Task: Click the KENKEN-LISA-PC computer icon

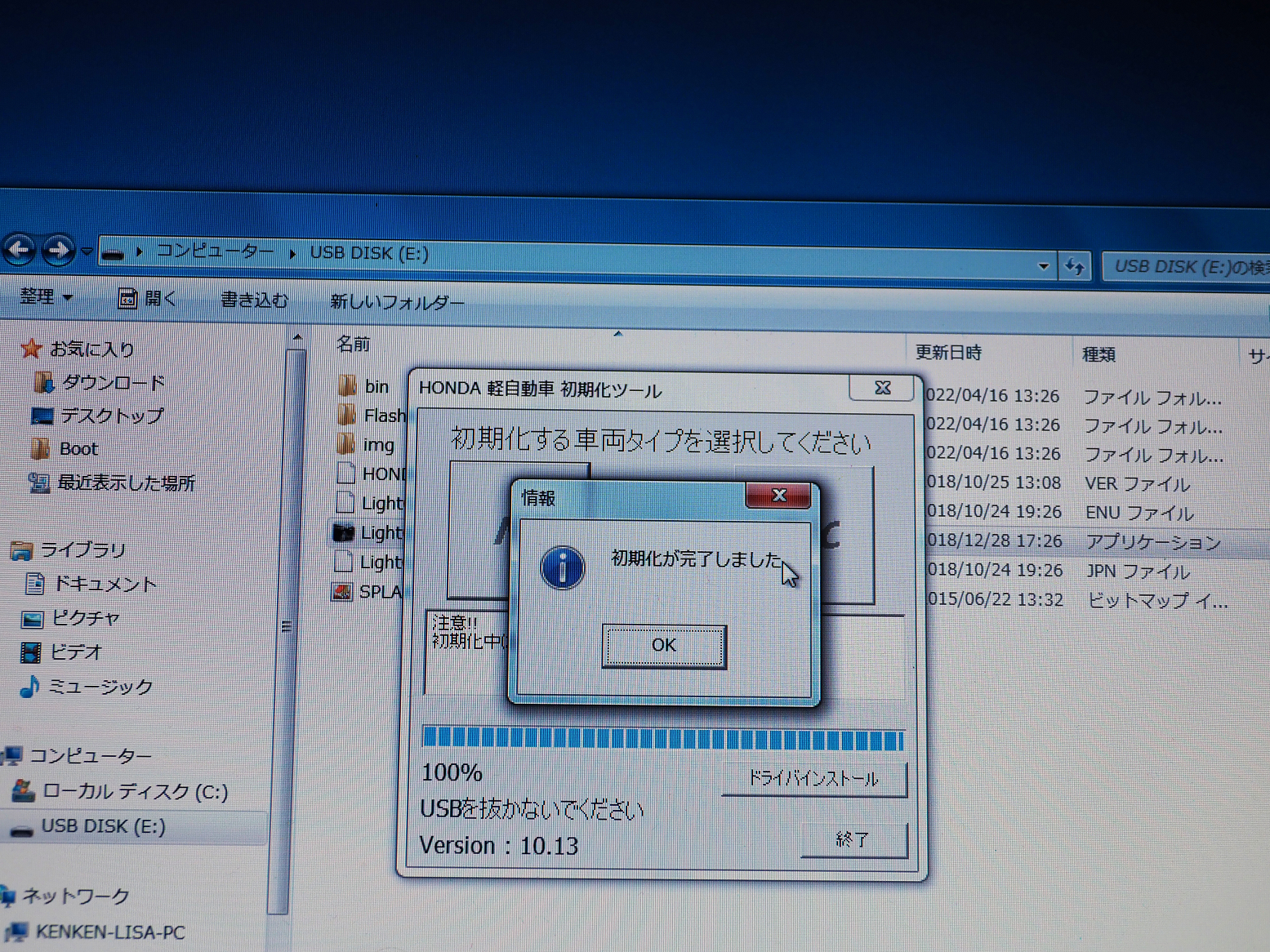Action: (x=17, y=931)
